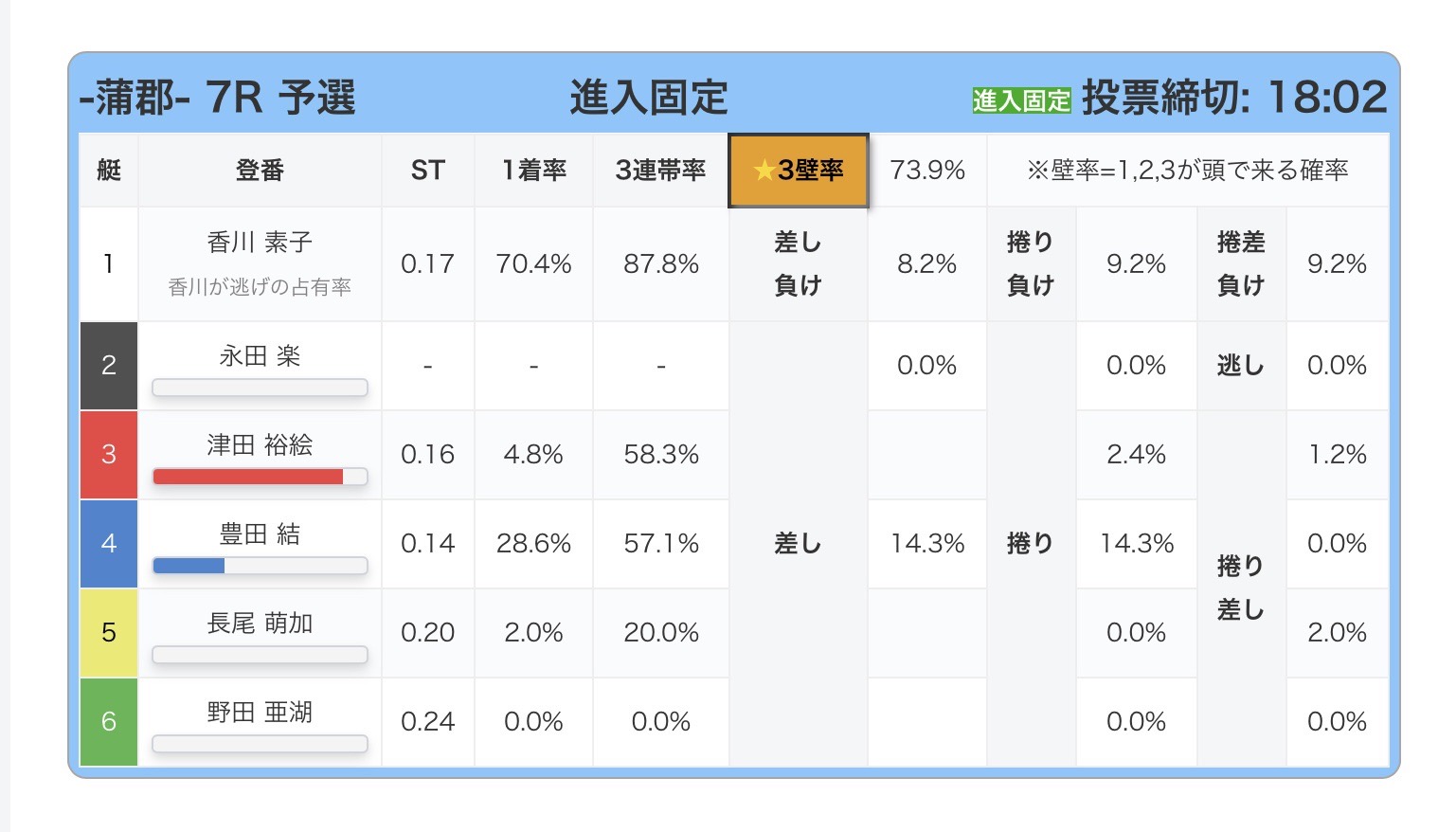Click racer name 豊田 結
Screen dimensions: 1456x832
260,534
